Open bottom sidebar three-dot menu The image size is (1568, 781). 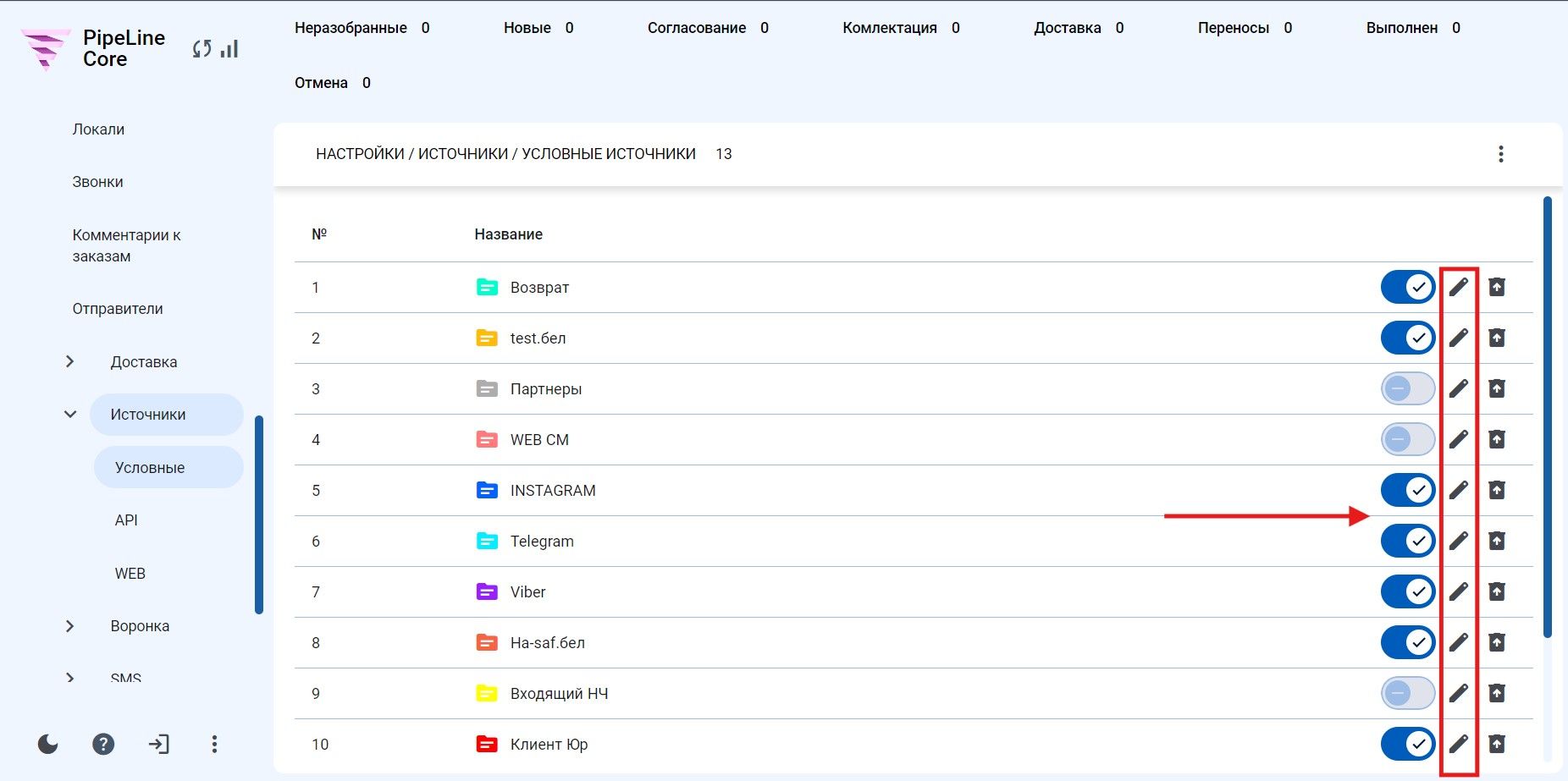(214, 744)
